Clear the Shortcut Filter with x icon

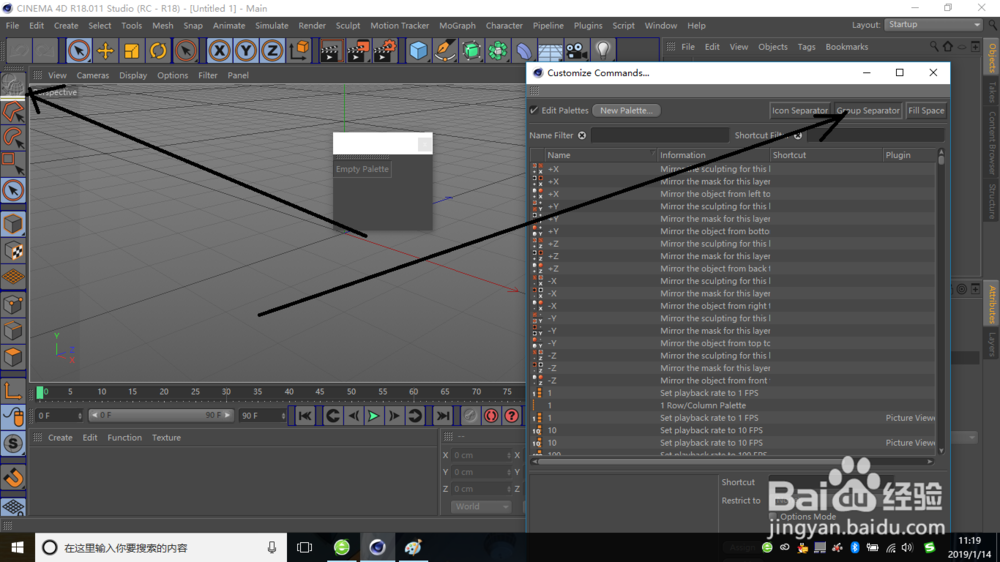click(797, 135)
